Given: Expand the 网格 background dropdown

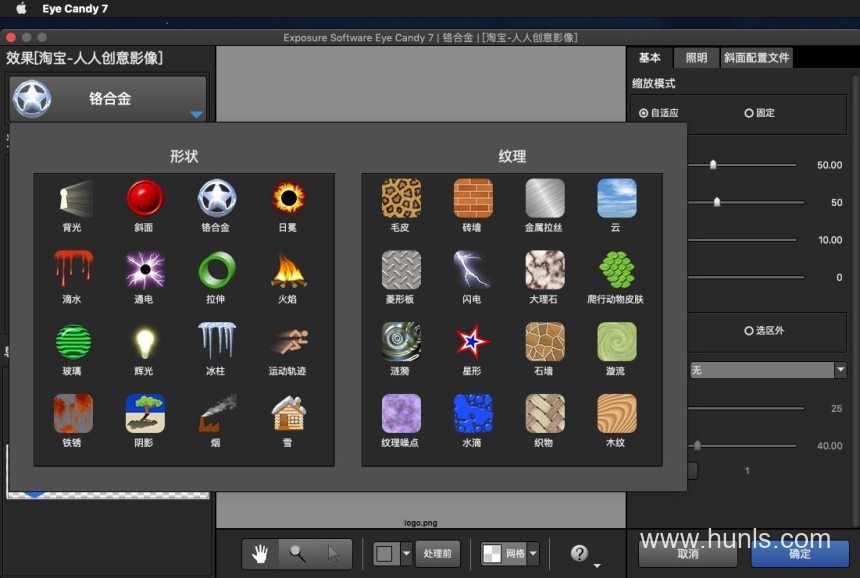Looking at the screenshot, I should tap(533, 553).
